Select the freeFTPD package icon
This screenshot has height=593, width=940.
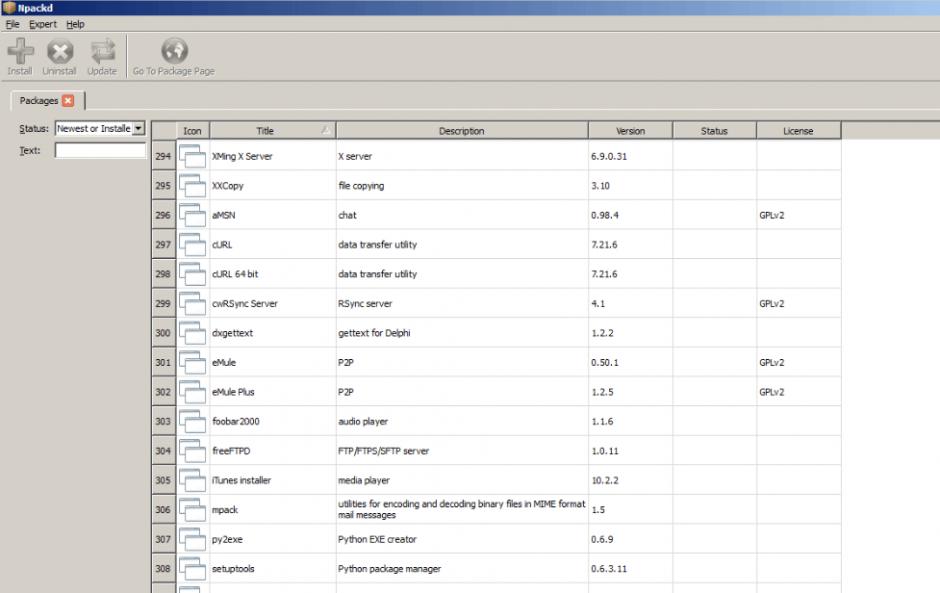pyautogui.click(x=192, y=450)
